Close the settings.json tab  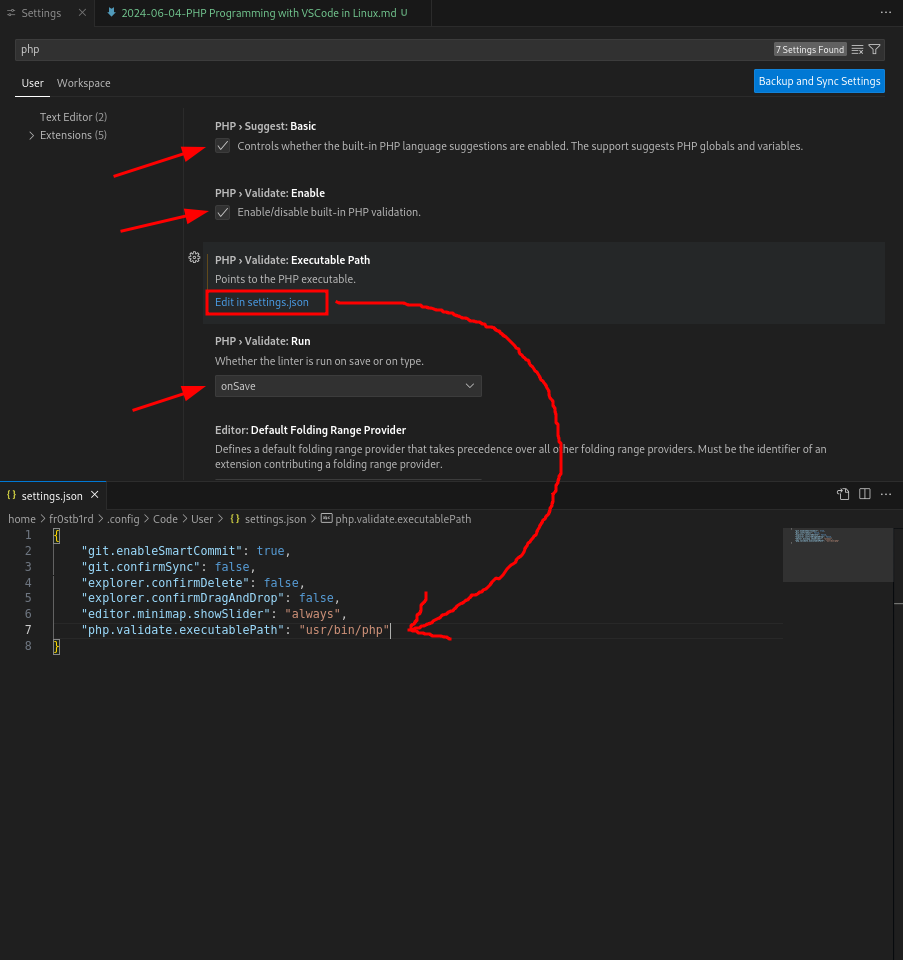[95, 494]
